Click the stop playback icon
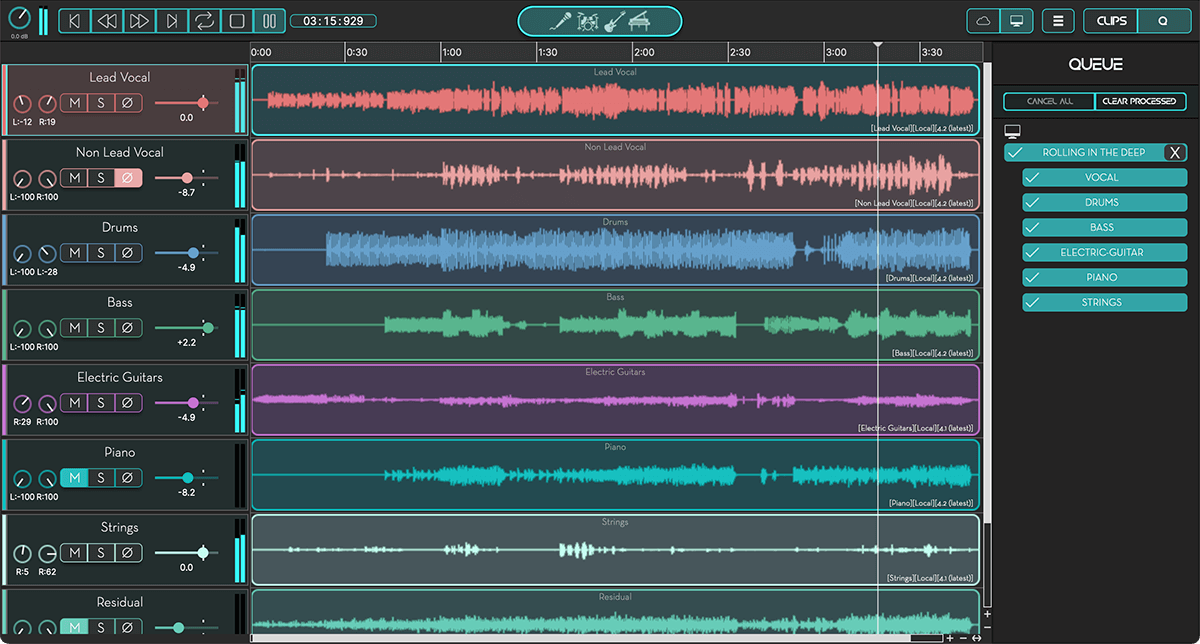 tap(236, 20)
